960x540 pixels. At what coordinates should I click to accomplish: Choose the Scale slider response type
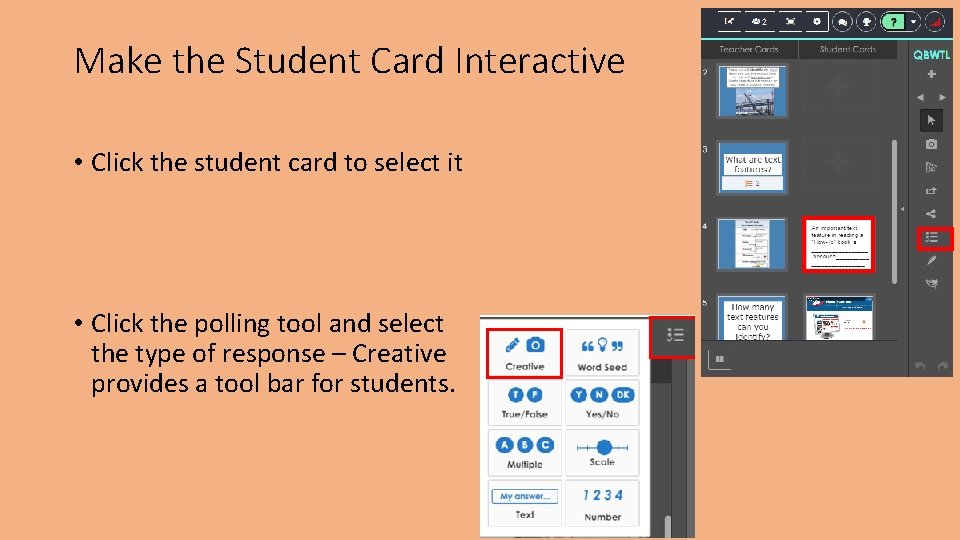click(602, 453)
